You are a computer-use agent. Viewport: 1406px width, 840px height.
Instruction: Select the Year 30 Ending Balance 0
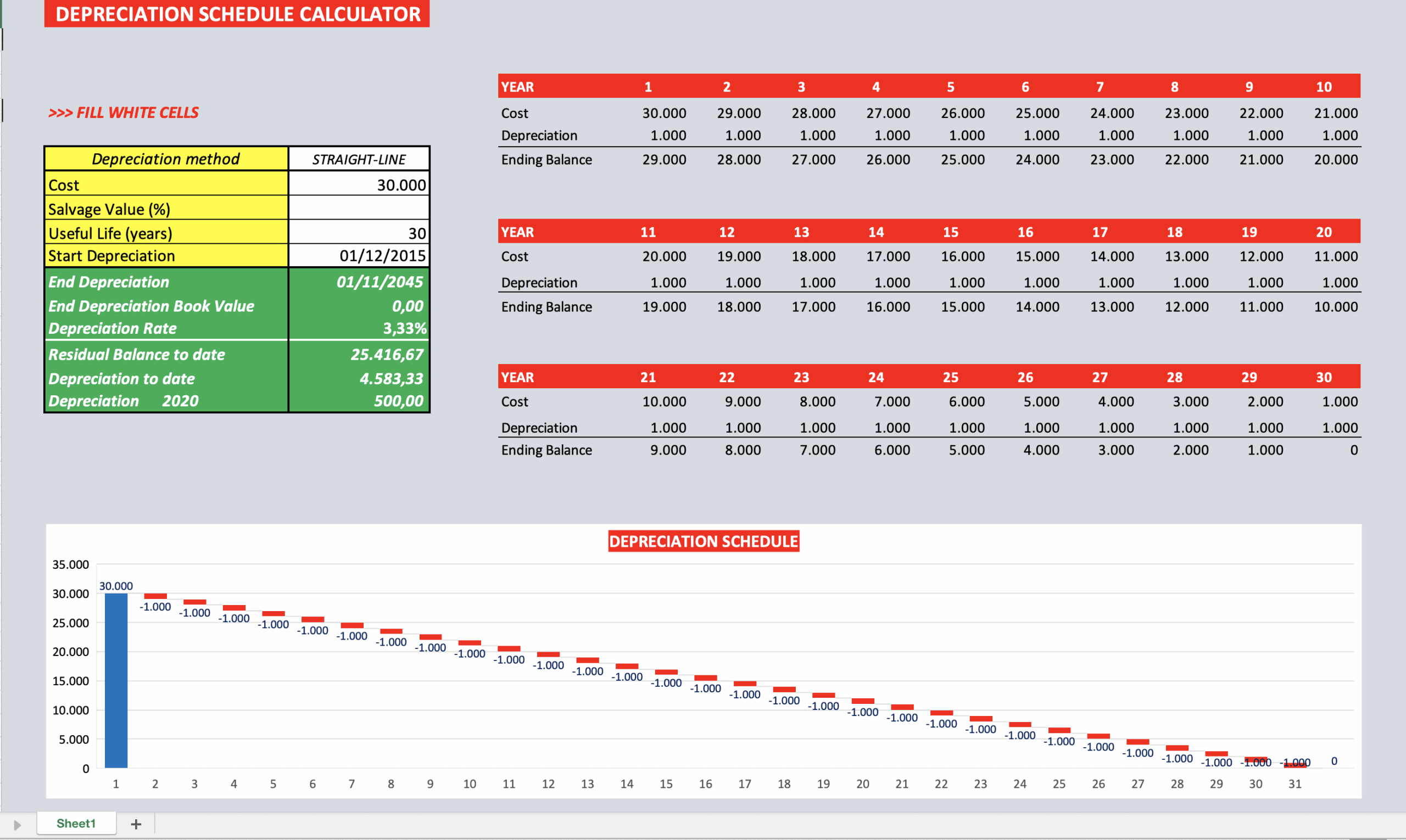pyautogui.click(x=1353, y=450)
